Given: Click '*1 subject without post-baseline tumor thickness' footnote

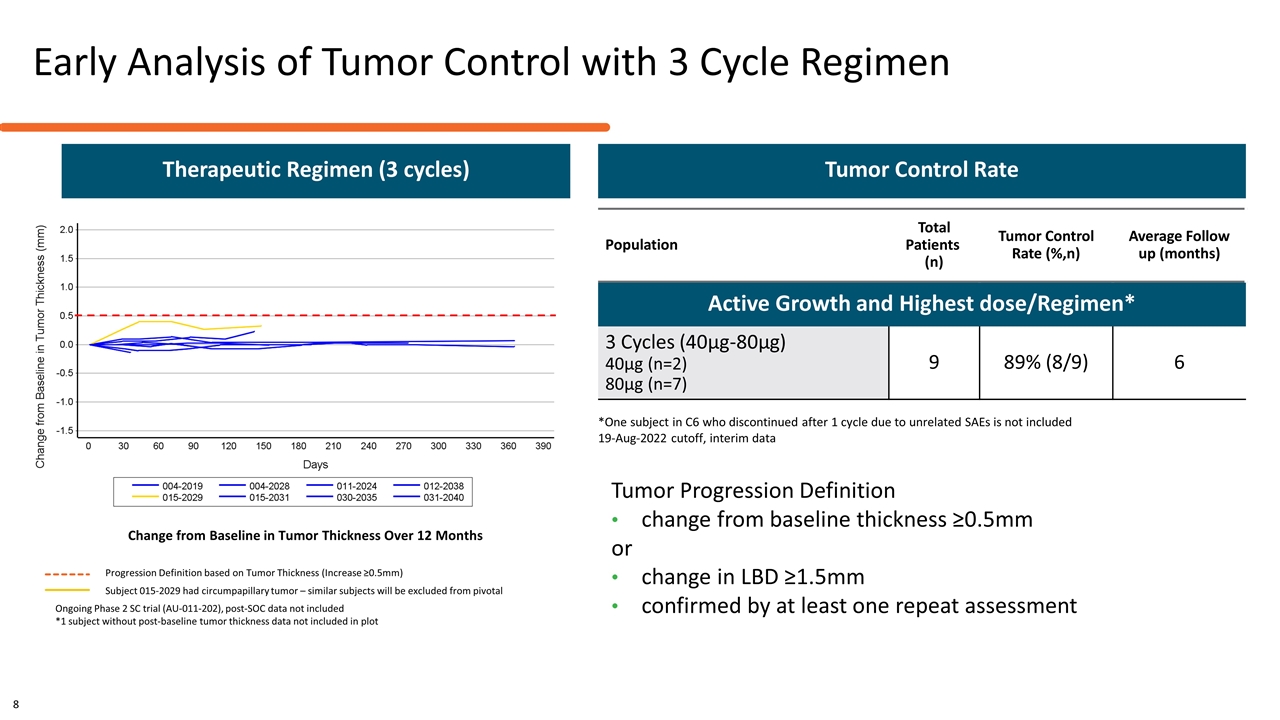Looking at the screenshot, I should click(x=217, y=621).
